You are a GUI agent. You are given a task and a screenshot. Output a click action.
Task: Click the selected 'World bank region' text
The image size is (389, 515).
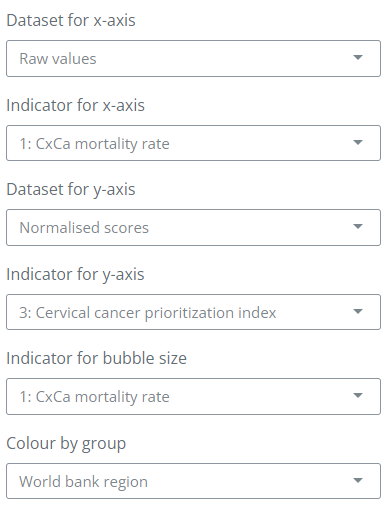pyautogui.click(x=83, y=482)
